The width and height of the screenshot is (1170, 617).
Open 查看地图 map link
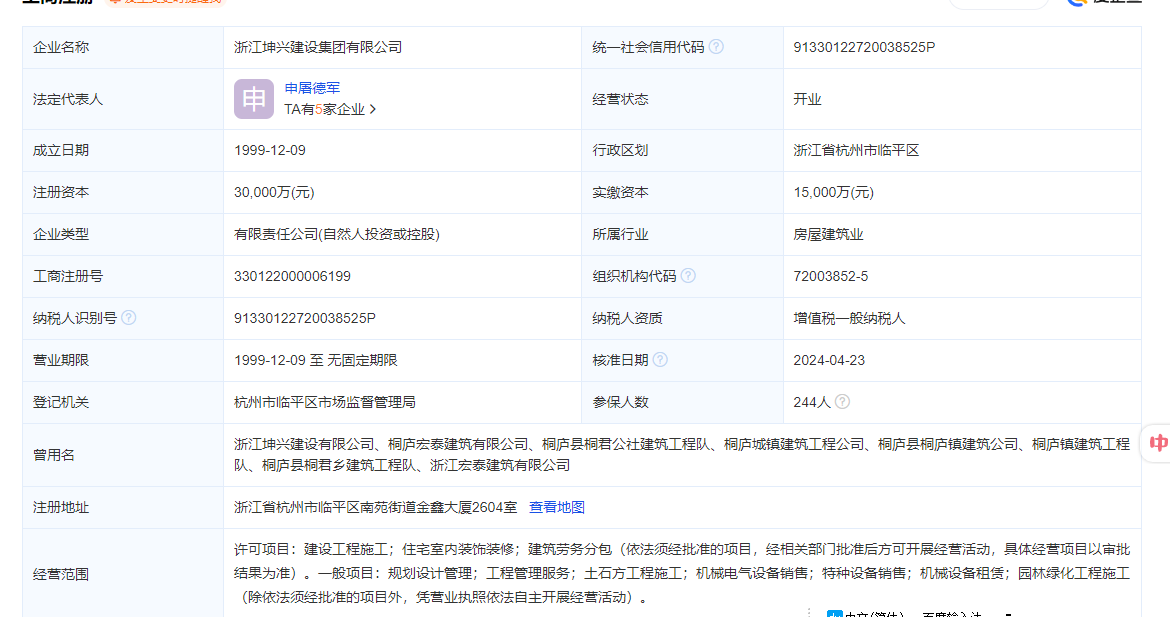557,507
